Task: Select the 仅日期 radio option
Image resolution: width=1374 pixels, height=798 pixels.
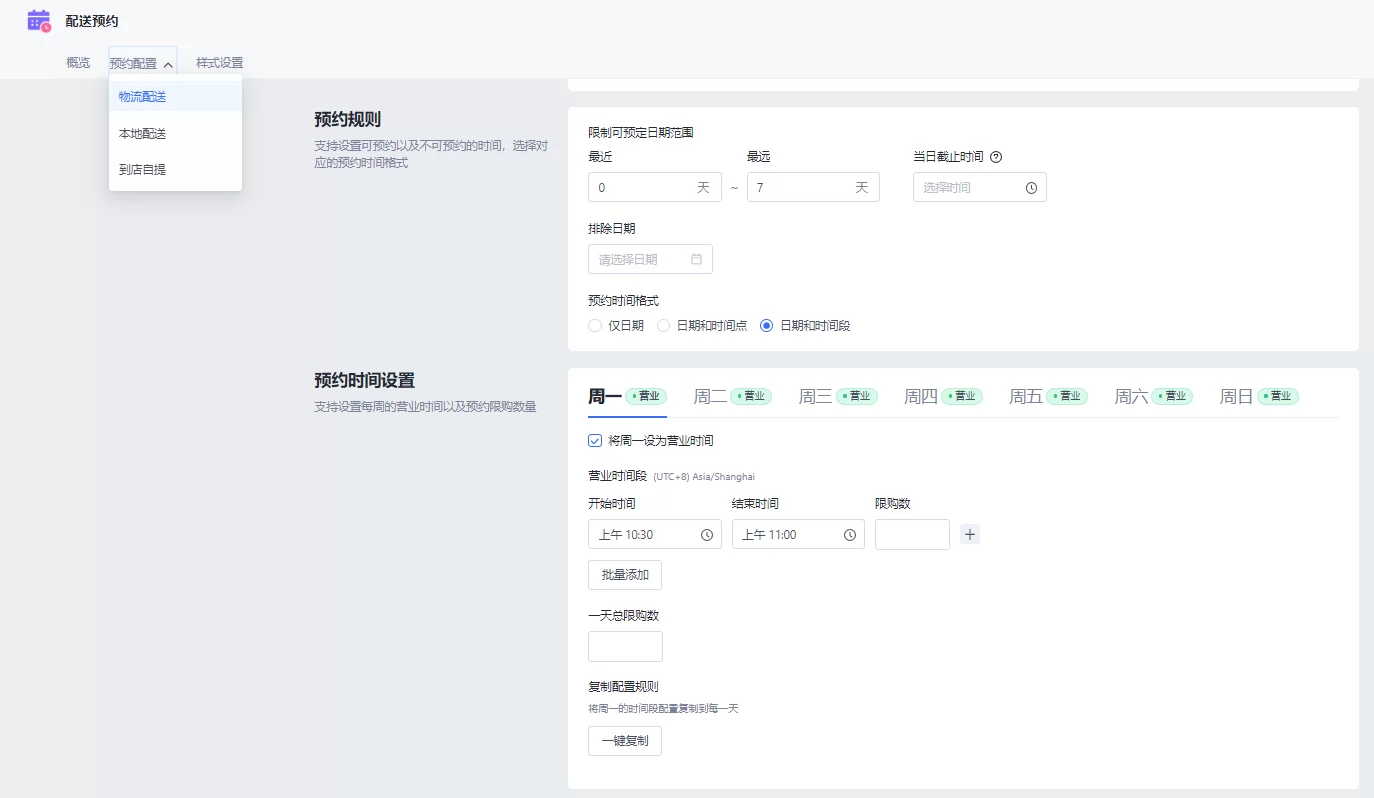Action: (594, 325)
